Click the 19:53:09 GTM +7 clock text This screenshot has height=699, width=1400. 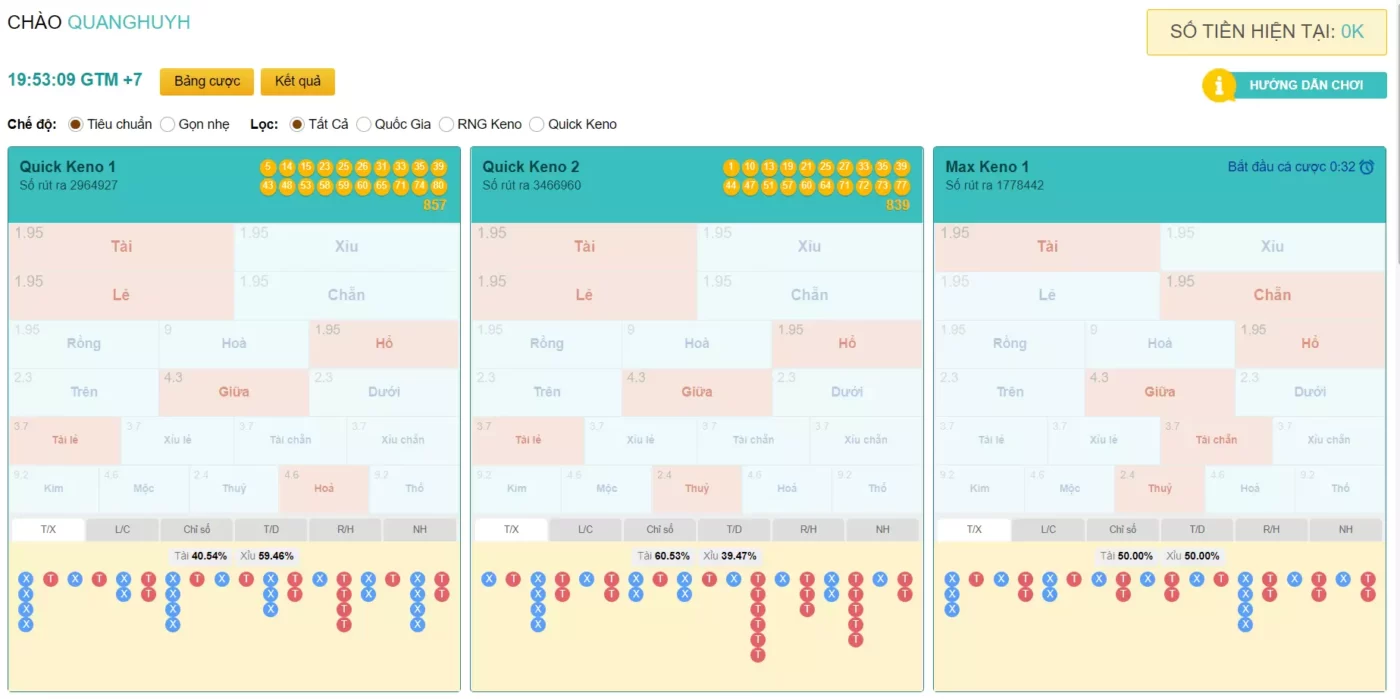pos(75,80)
